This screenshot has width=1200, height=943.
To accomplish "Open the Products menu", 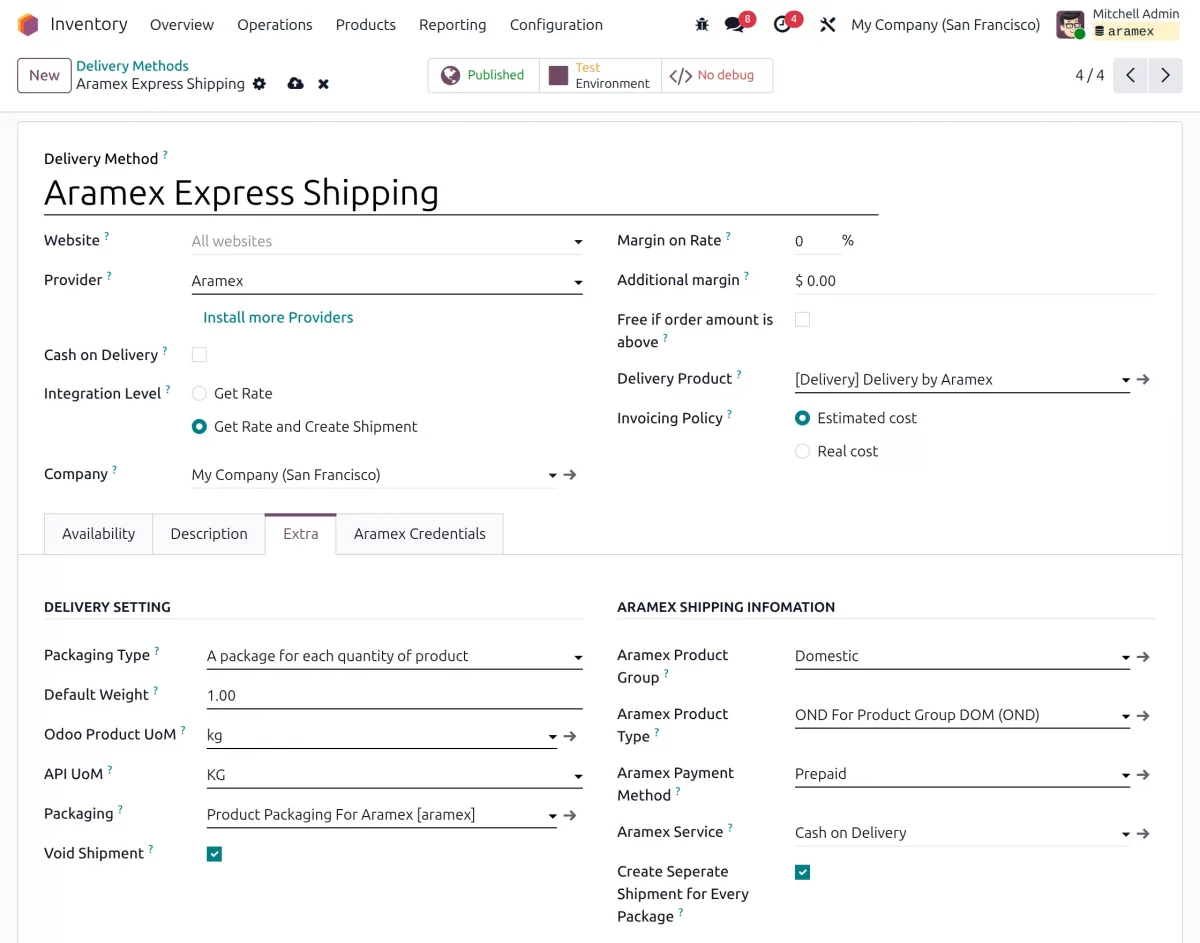I will tap(366, 24).
